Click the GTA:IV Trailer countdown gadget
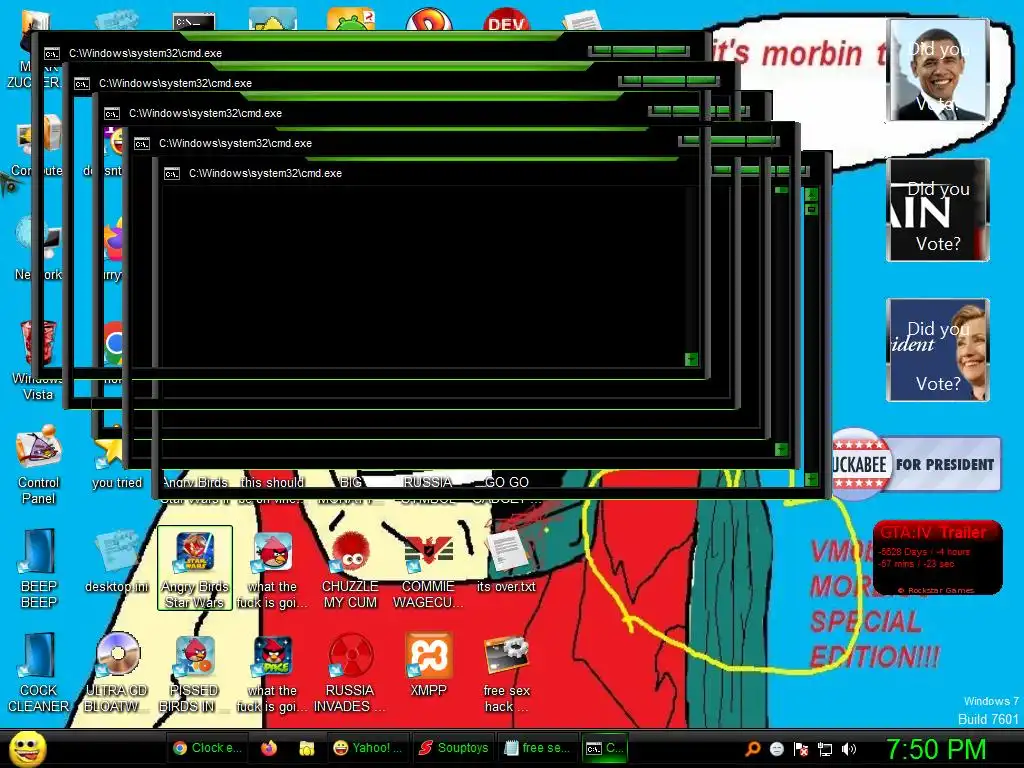 coord(938,557)
